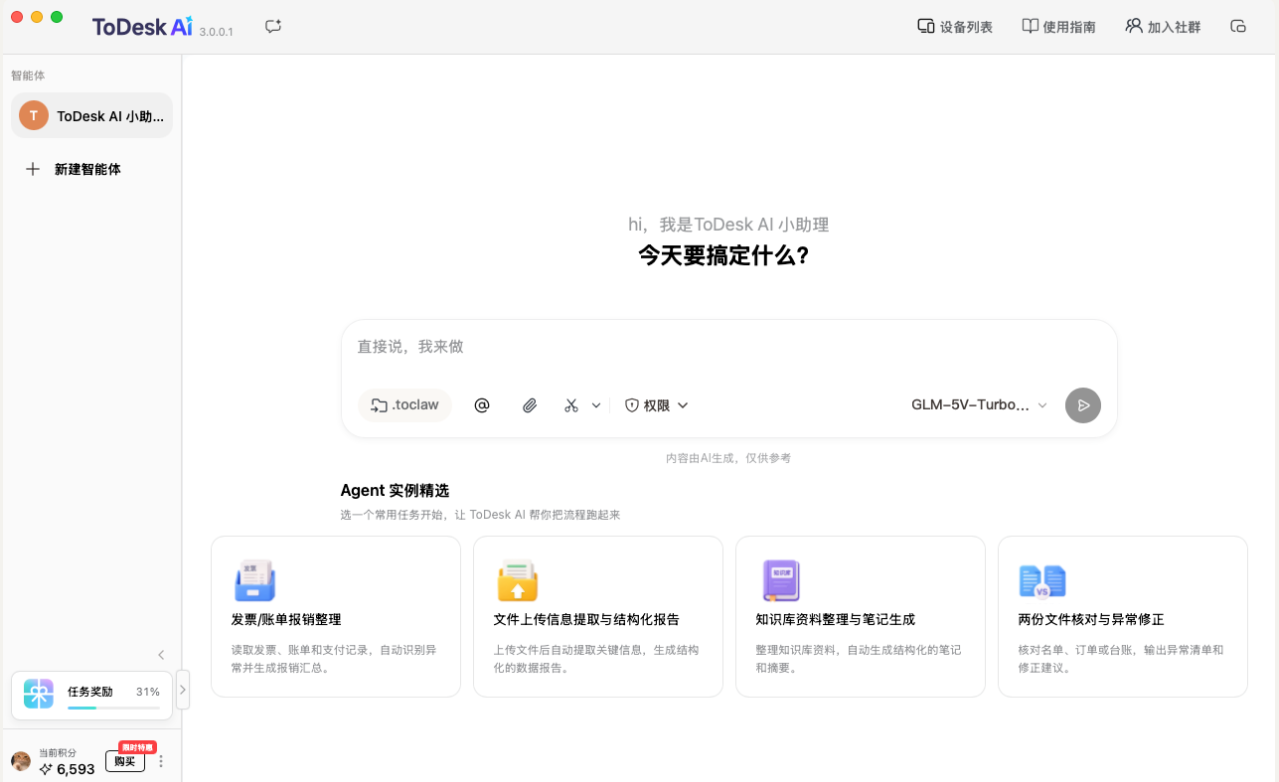This screenshot has height=782, width=1279.
Task: Click the 智能体 section label
Action: [28, 75]
